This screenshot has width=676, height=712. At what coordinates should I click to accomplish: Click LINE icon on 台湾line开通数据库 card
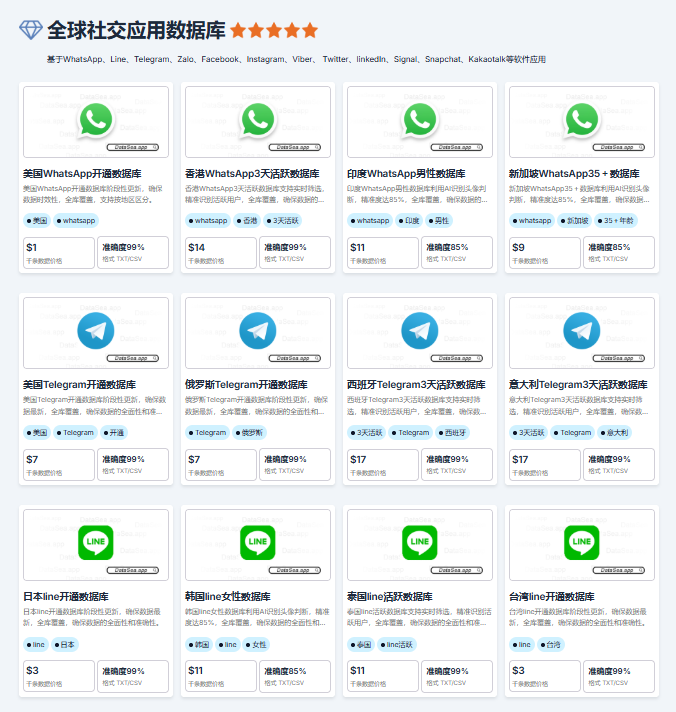point(582,543)
